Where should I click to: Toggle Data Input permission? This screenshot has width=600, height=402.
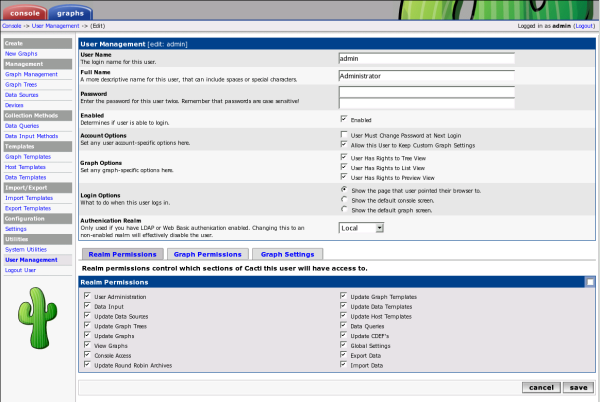[x=87, y=306]
